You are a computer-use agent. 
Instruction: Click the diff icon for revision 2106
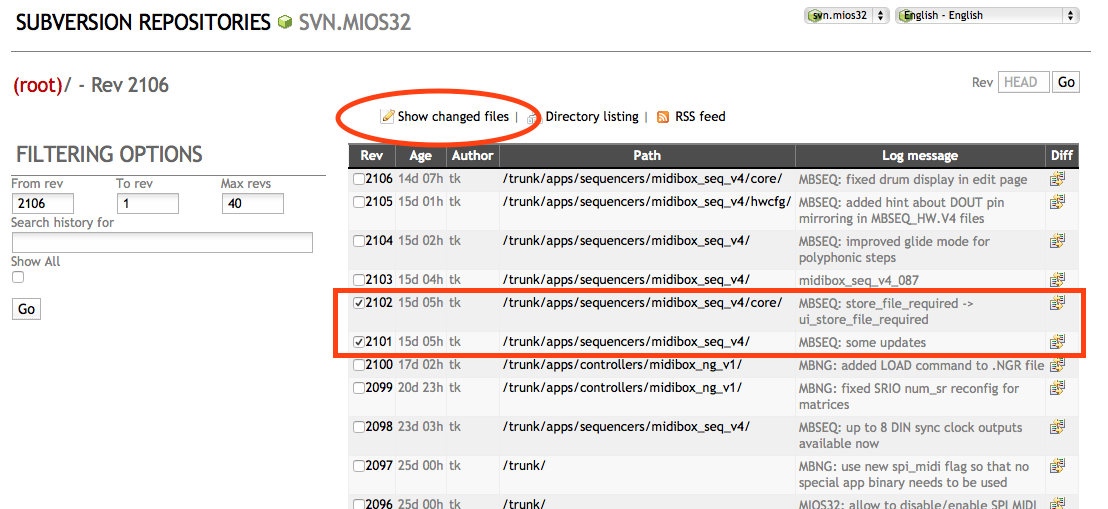(1057, 180)
